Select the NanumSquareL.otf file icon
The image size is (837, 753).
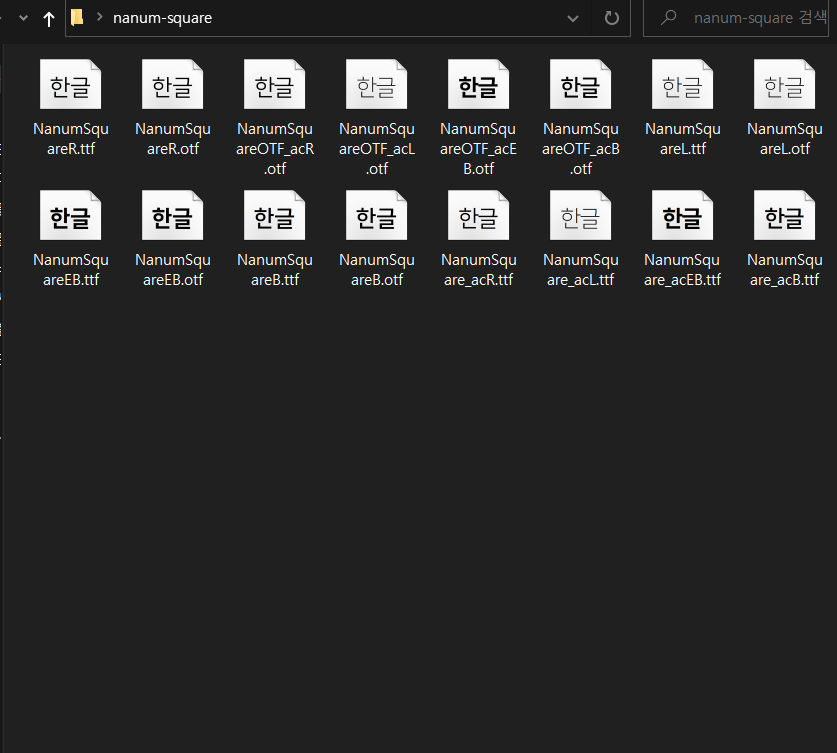coord(784,84)
